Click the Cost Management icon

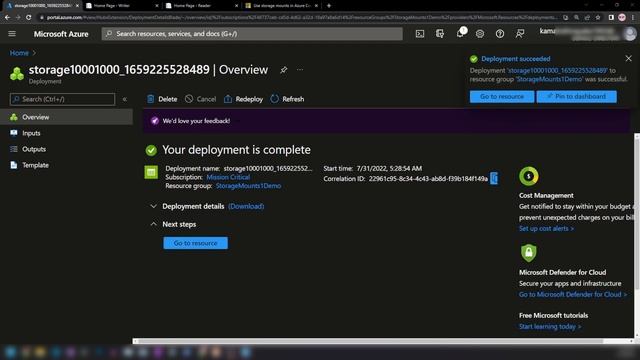click(x=529, y=176)
